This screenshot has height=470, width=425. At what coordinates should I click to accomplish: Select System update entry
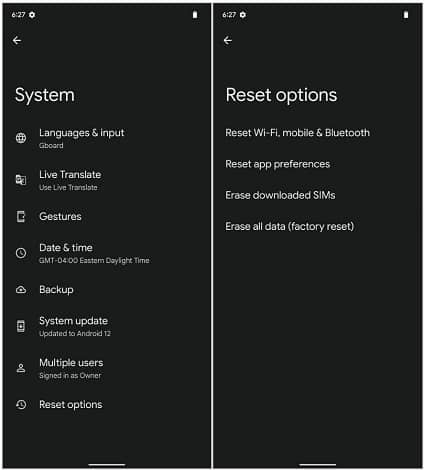pyautogui.click(x=107, y=326)
